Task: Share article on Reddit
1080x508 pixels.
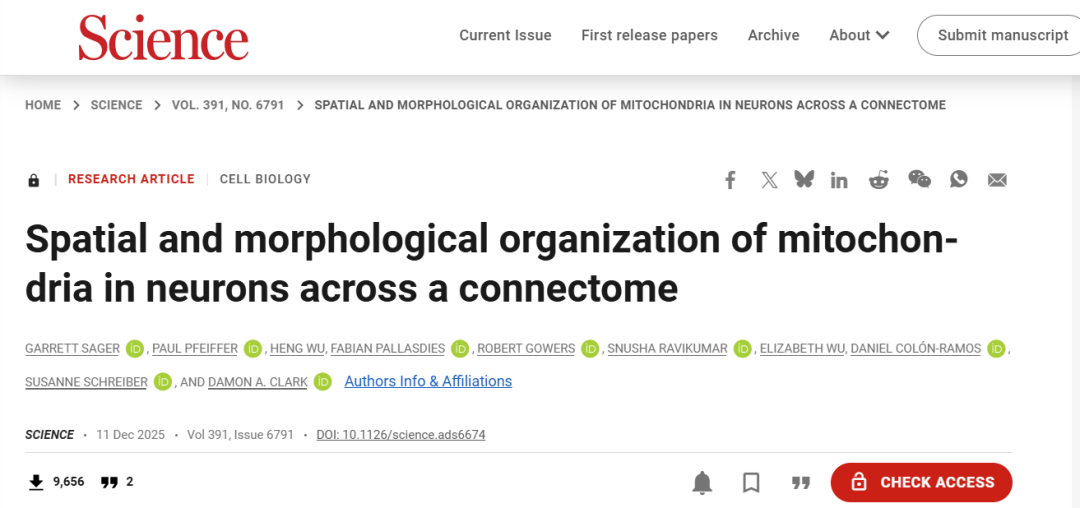Action: pos(879,180)
